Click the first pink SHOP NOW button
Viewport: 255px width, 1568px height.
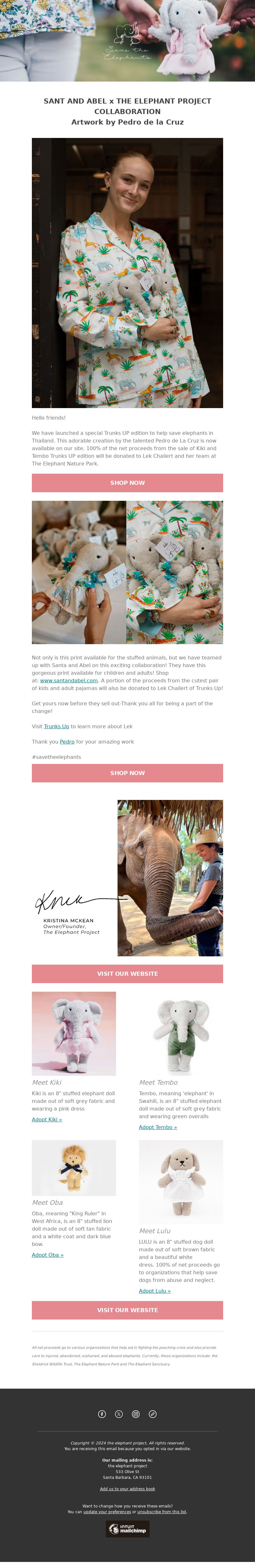coord(127,483)
